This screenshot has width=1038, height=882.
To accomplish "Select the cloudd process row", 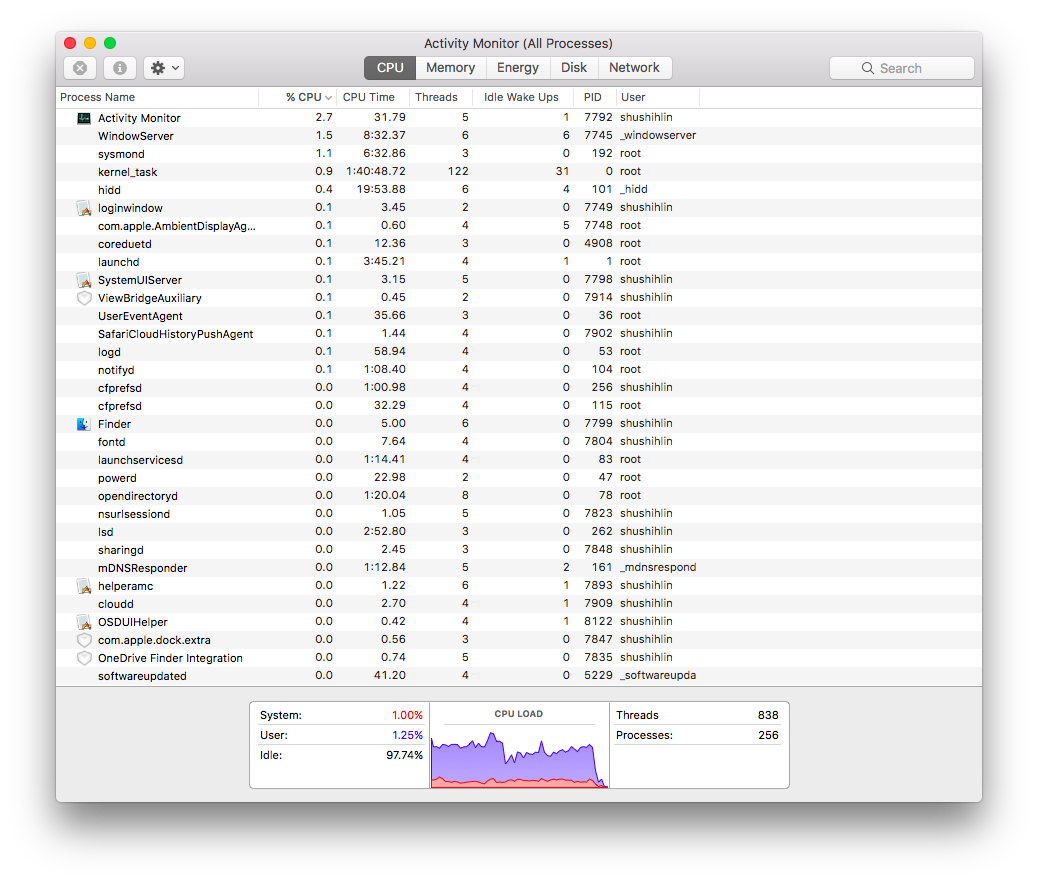I will 518,604.
